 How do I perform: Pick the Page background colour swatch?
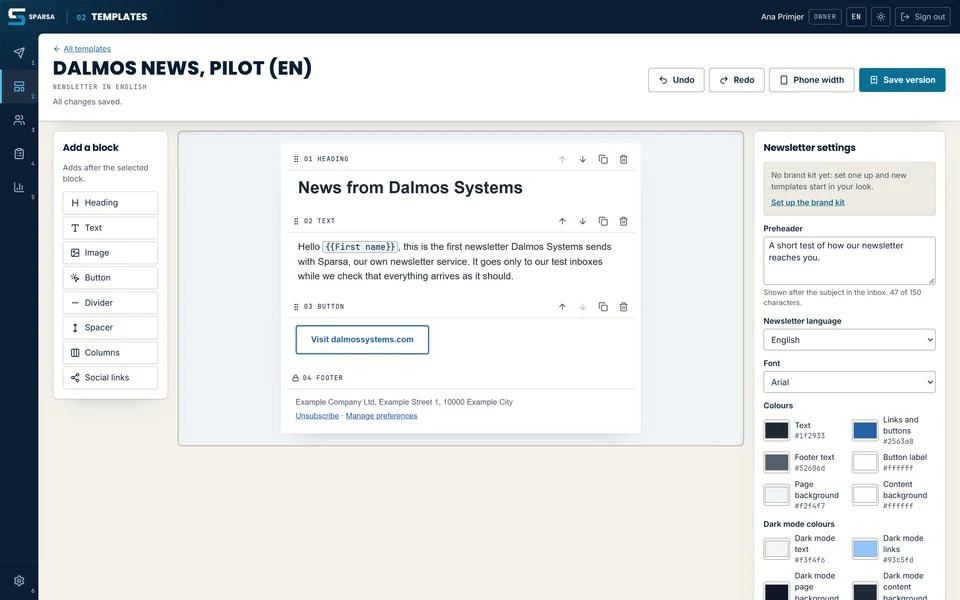coord(776,495)
